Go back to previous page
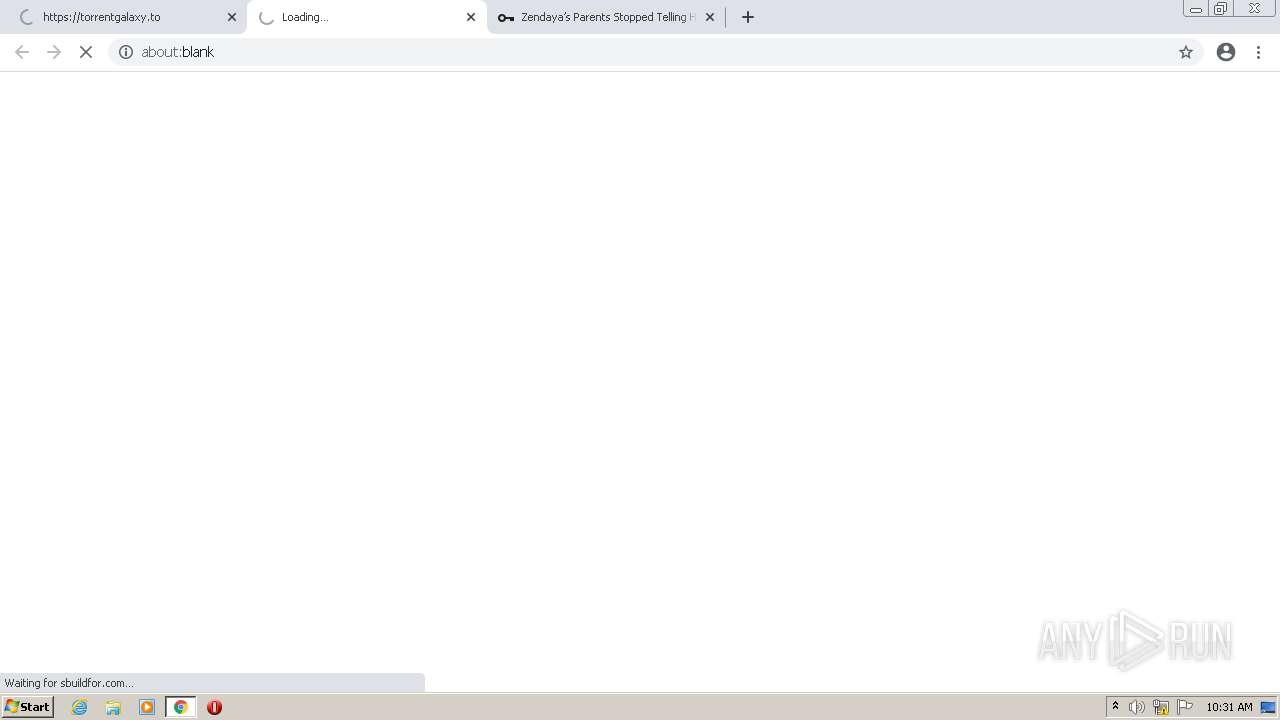This screenshot has height=720, width=1280. pyautogui.click(x=22, y=52)
